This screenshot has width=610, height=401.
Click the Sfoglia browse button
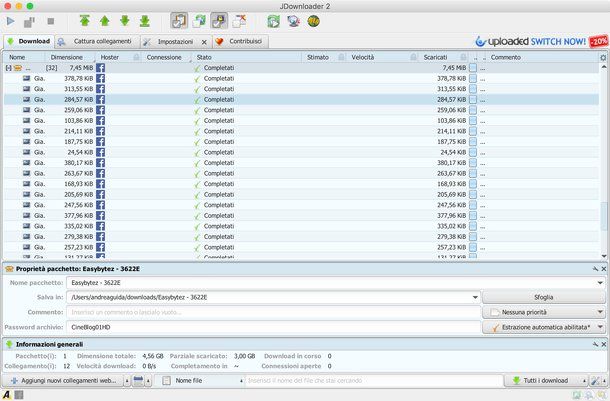(544, 297)
